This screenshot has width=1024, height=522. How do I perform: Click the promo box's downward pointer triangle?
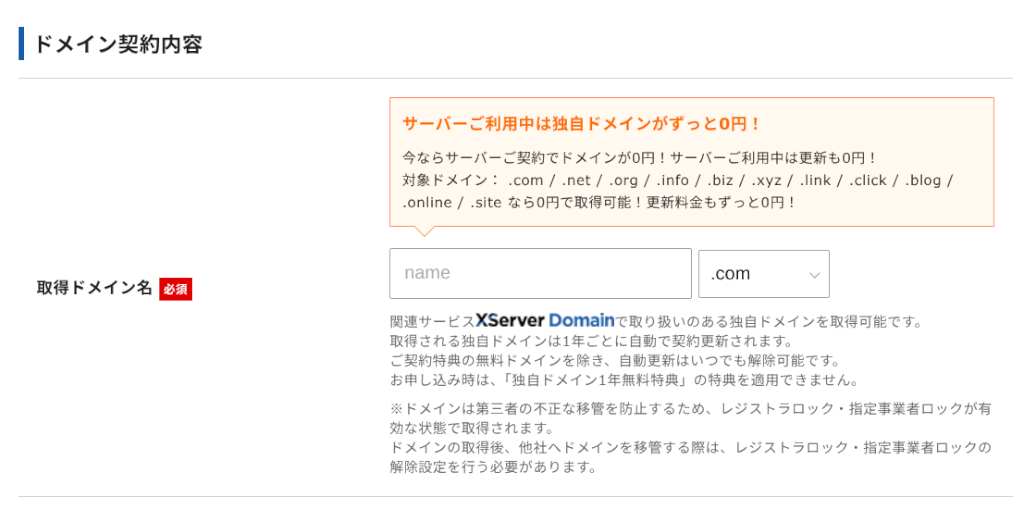point(424,232)
